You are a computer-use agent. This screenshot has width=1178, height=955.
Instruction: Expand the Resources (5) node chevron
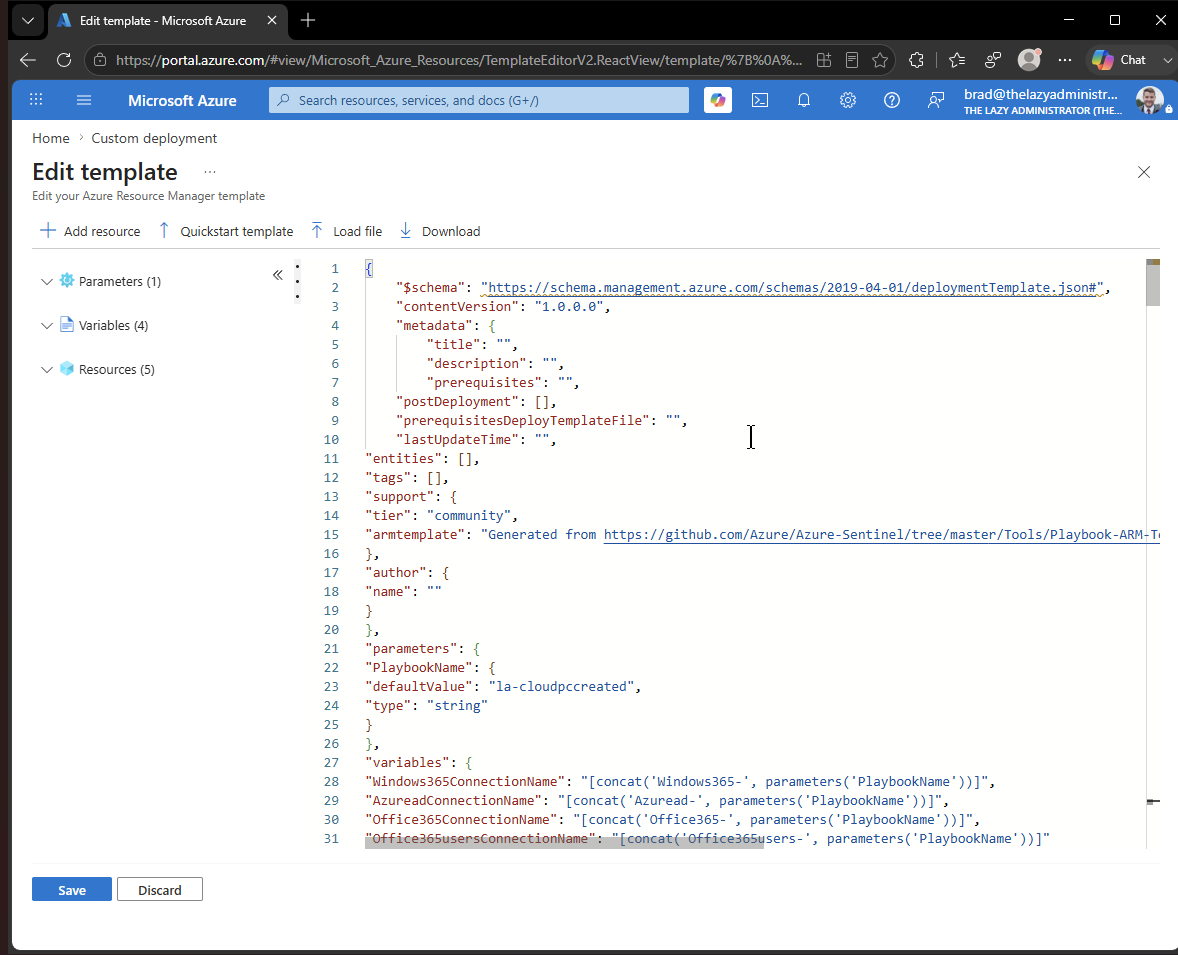click(47, 370)
